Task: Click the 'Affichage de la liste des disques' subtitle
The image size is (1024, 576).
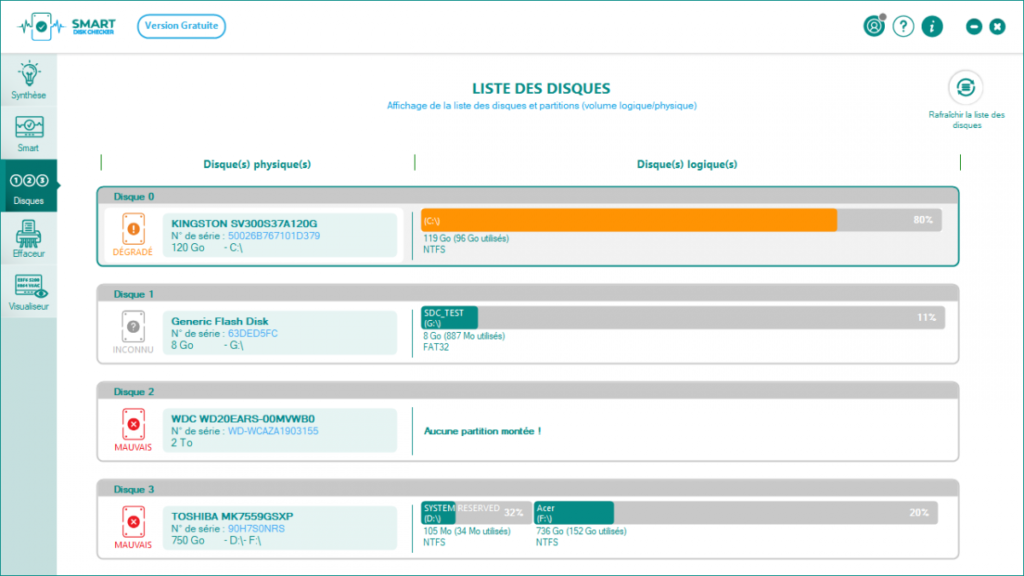Action: point(541,106)
